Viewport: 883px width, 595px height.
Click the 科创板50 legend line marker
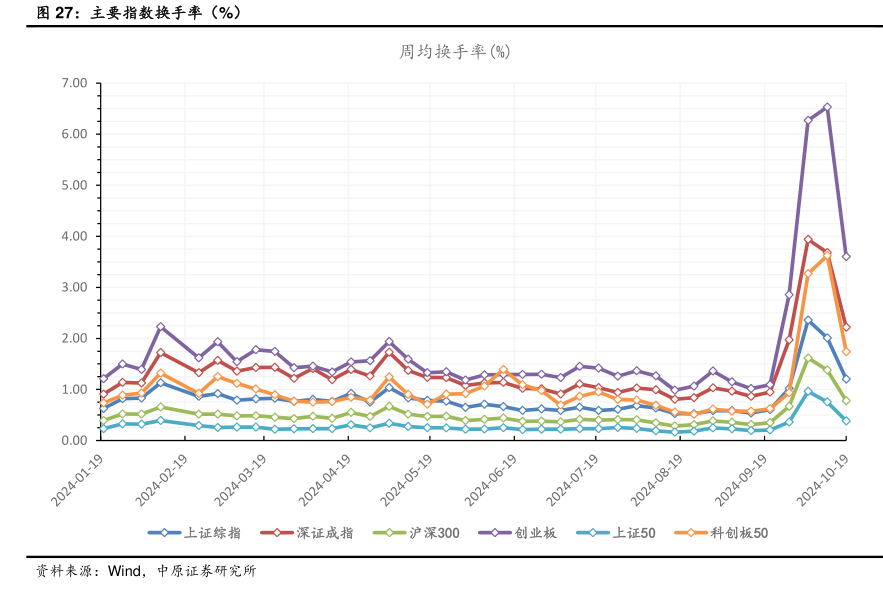691,533
